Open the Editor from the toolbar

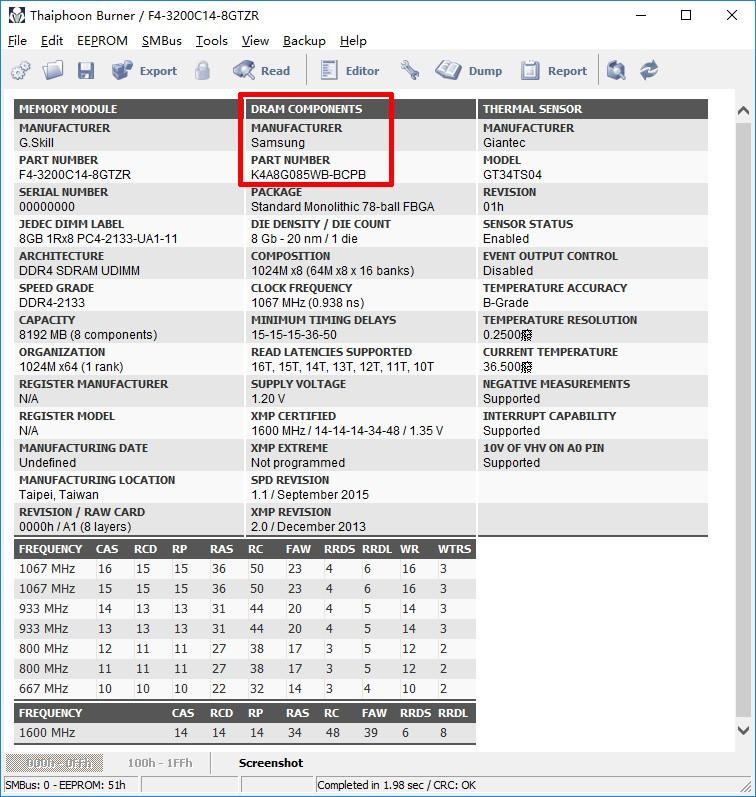(x=350, y=71)
